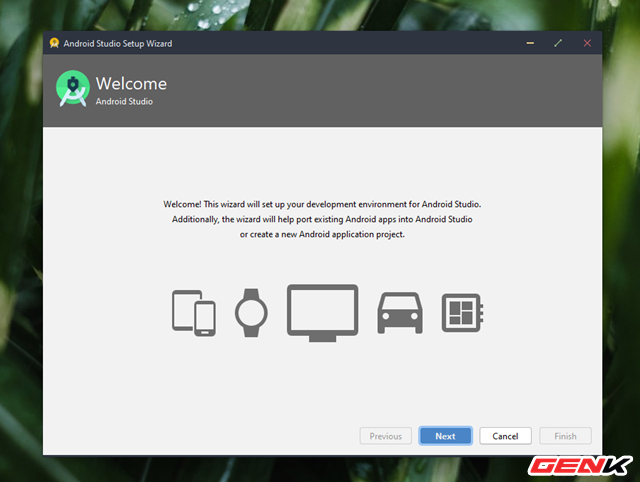Cancel the setup wizard

point(505,436)
